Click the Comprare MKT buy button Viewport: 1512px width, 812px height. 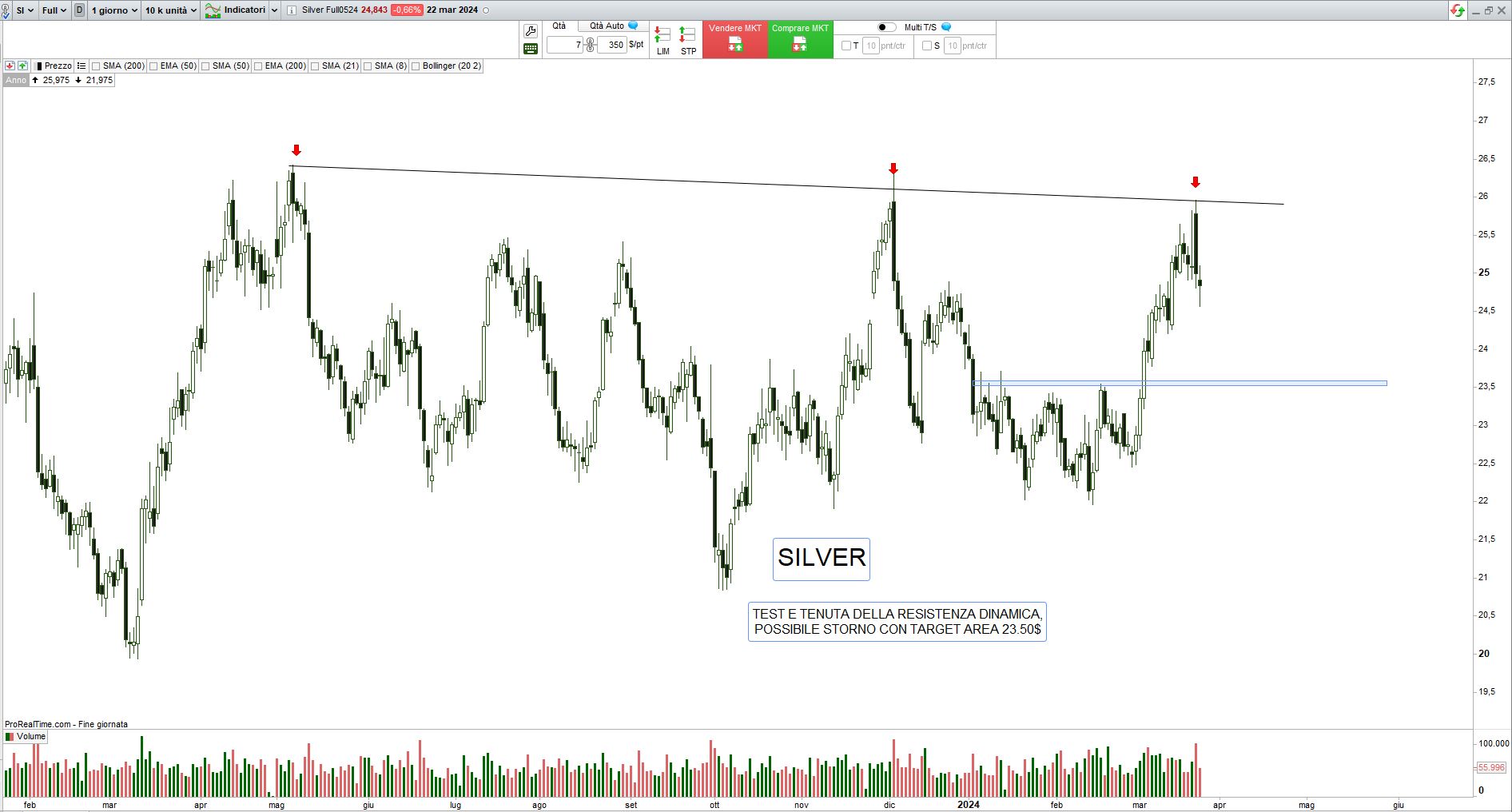(800, 39)
